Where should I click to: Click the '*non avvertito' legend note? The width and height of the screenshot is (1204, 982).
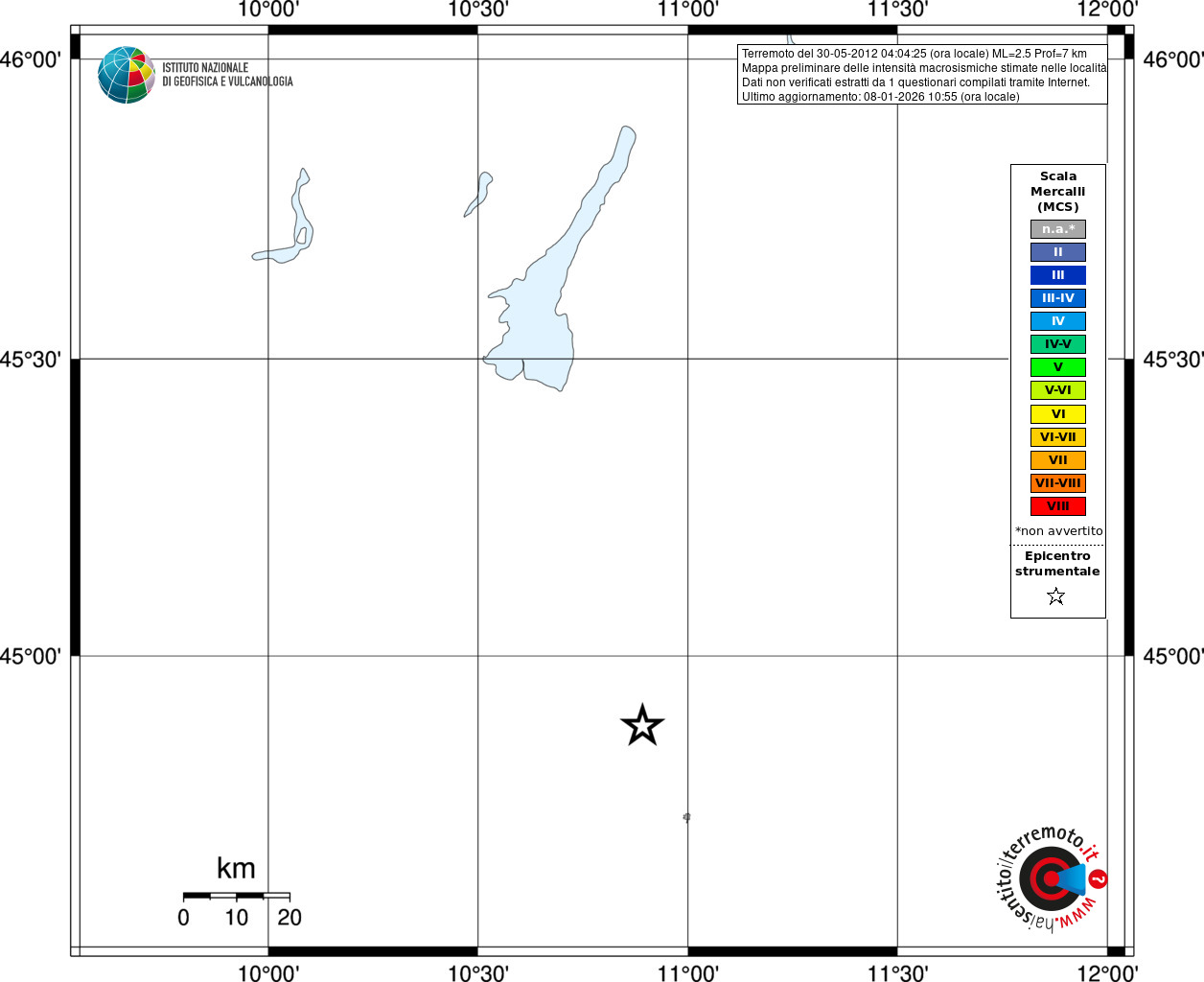point(1059,531)
